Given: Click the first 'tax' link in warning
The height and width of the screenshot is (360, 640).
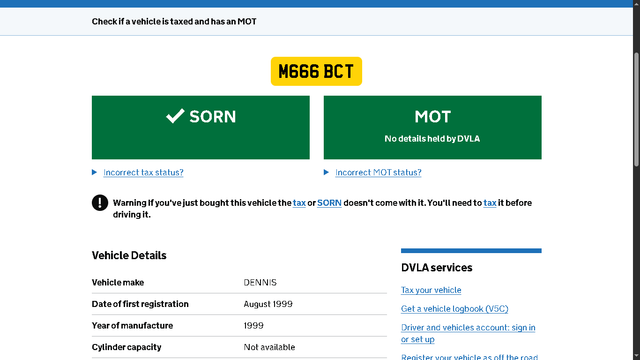Looking at the screenshot, I should (299, 203).
